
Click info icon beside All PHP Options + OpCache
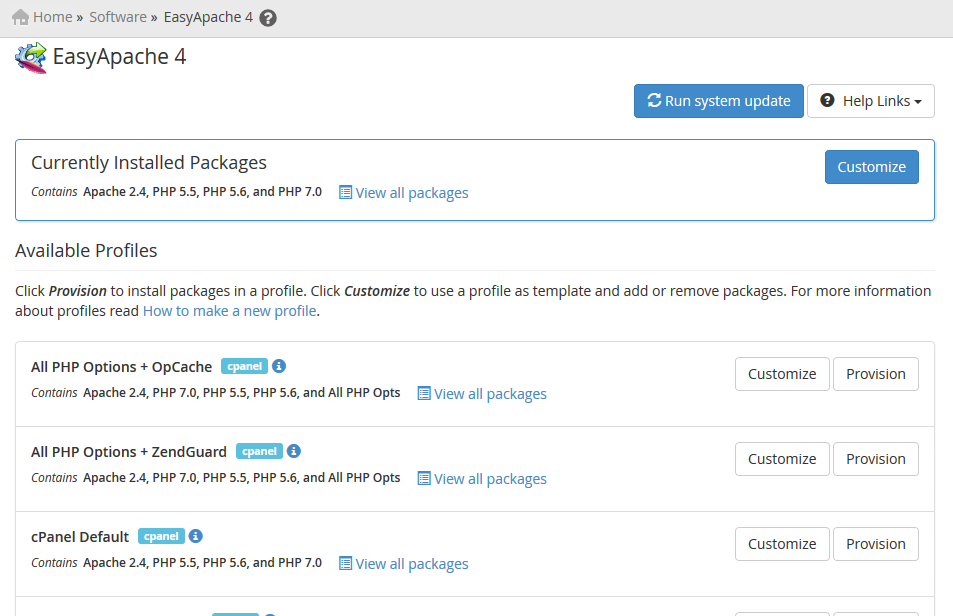279,366
